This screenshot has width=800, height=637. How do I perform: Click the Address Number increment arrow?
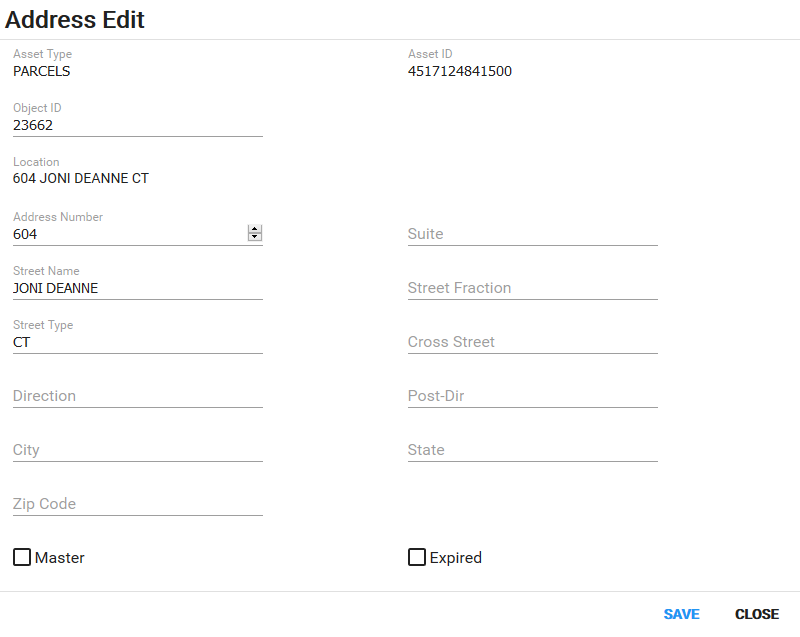(x=255, y=229)
